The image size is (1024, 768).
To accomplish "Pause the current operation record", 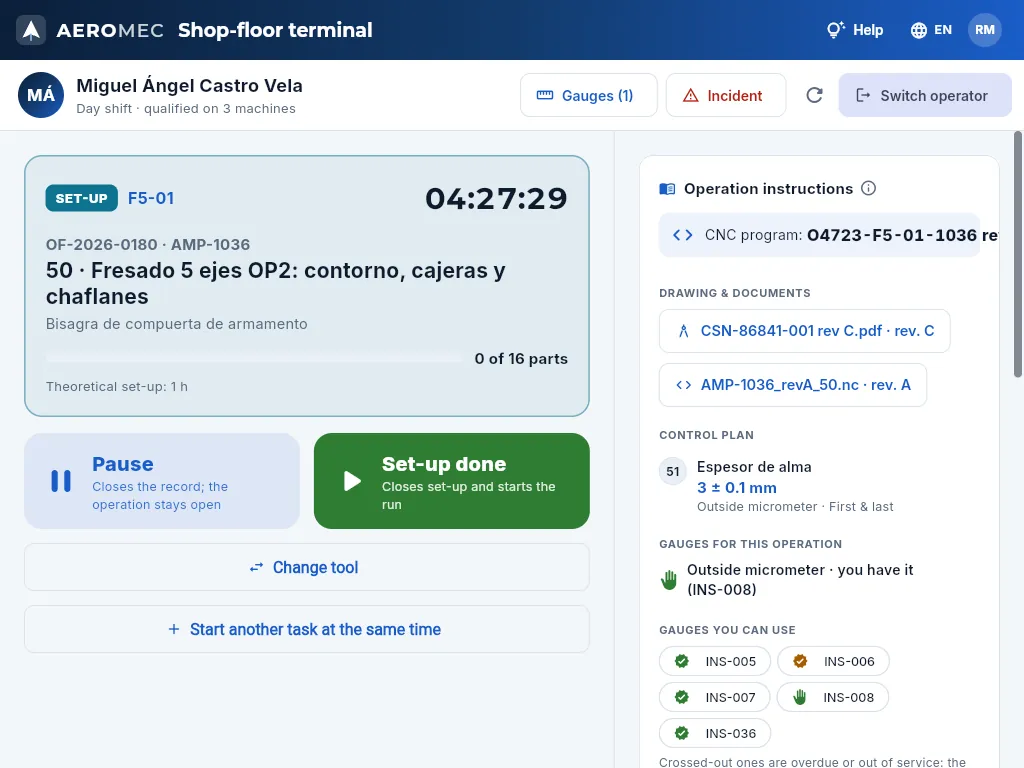I will 162,481.
